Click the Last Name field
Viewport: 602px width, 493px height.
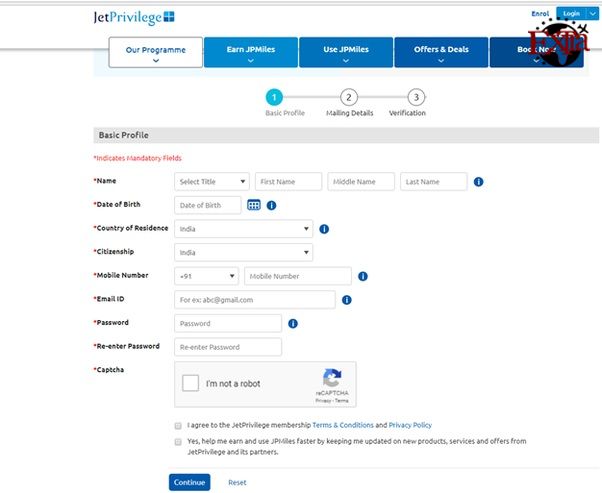click(434, 182)
